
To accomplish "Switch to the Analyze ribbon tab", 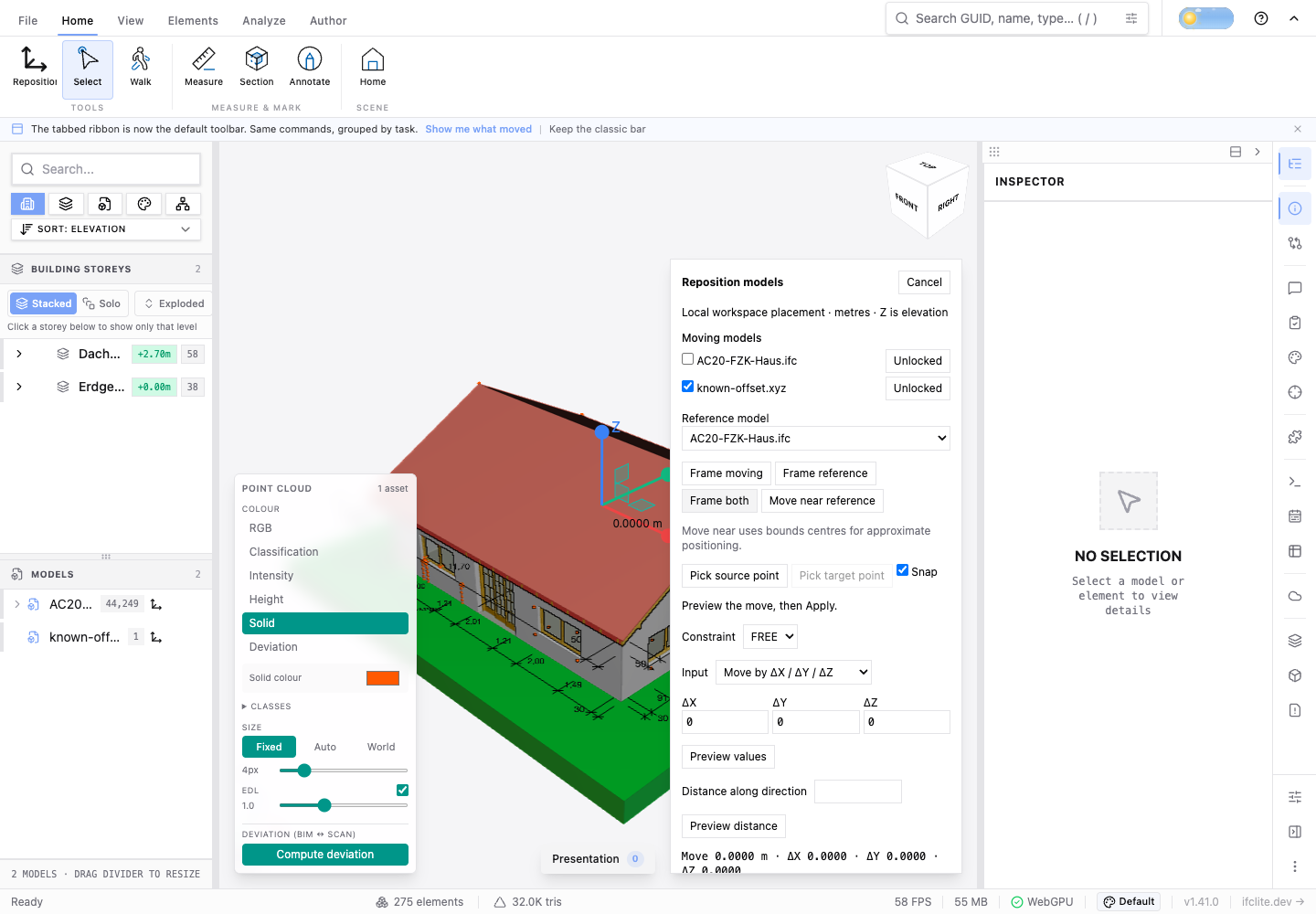I will (264, 20).
